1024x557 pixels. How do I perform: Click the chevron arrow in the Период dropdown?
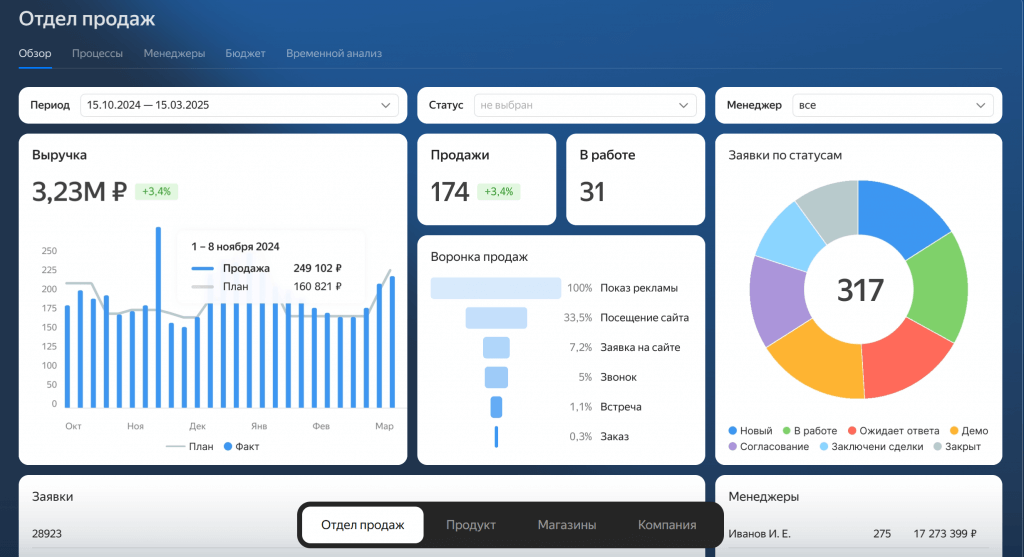(387, 105)
